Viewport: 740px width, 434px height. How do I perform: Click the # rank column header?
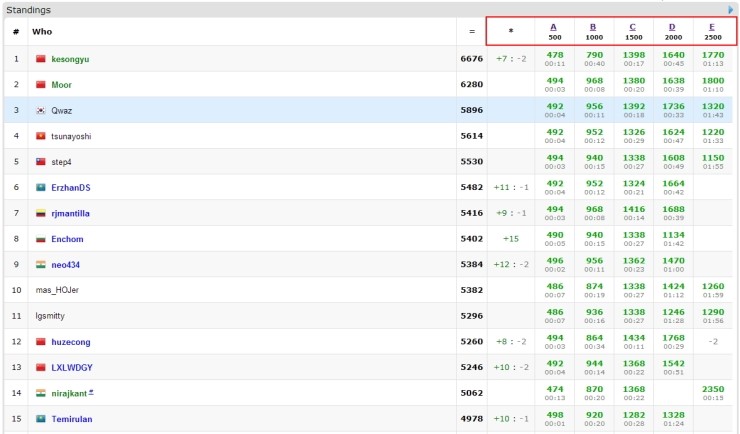(x=16, y=32)
